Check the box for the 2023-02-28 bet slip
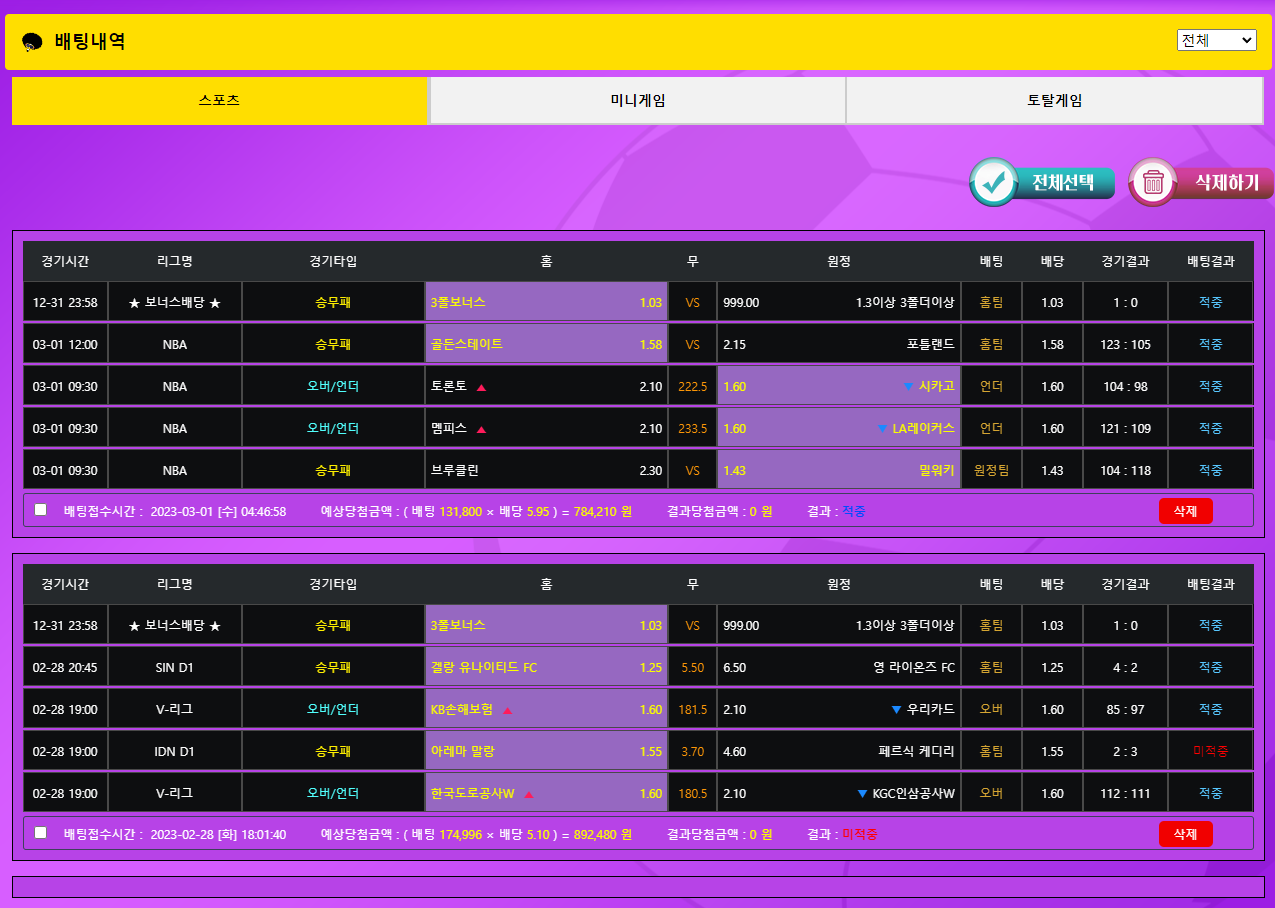This screenshot has height=908, width=1275. click(41, 832)
